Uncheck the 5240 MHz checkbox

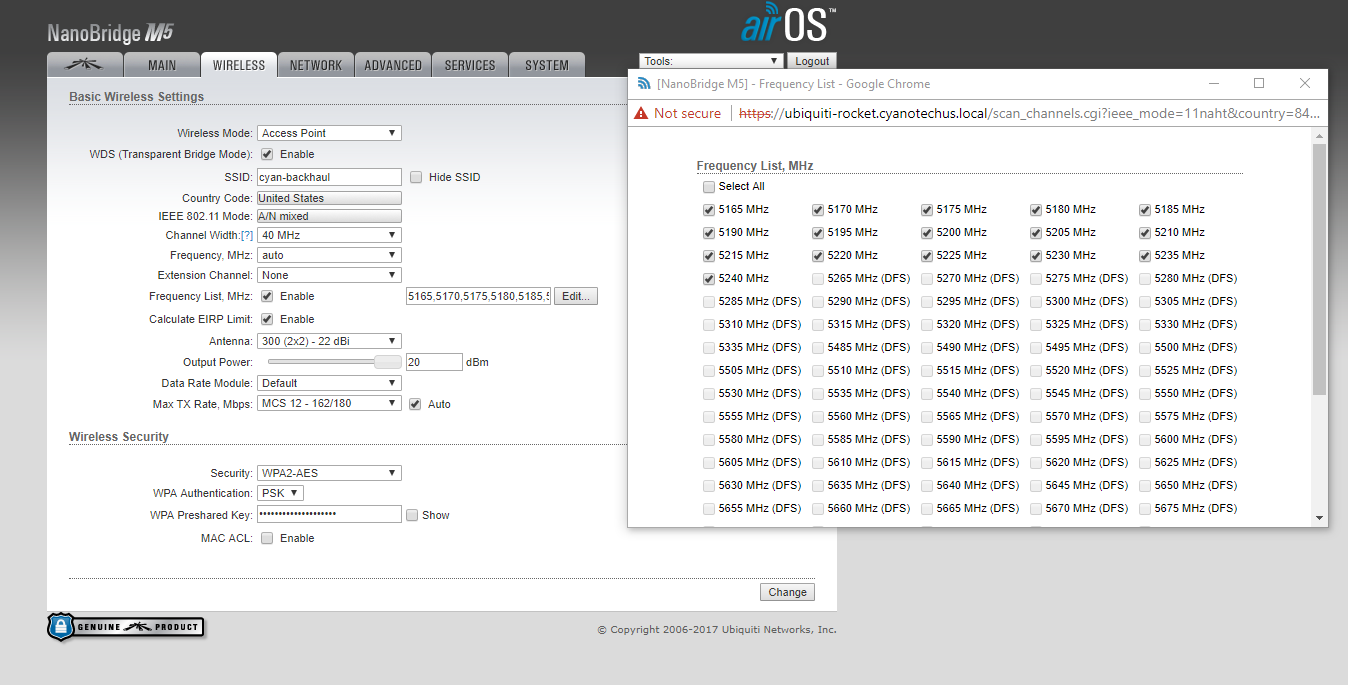pos(709,278)
